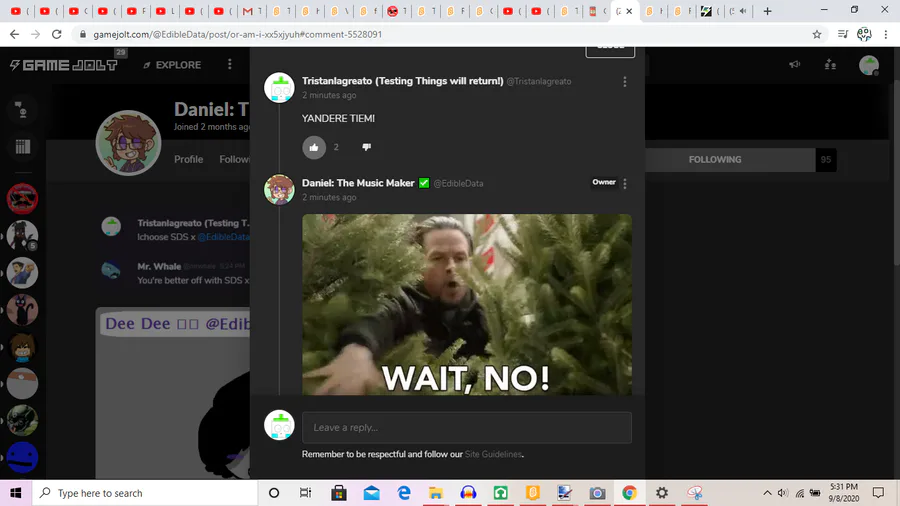Open the Mail app on the taskbar

[371, 493]
